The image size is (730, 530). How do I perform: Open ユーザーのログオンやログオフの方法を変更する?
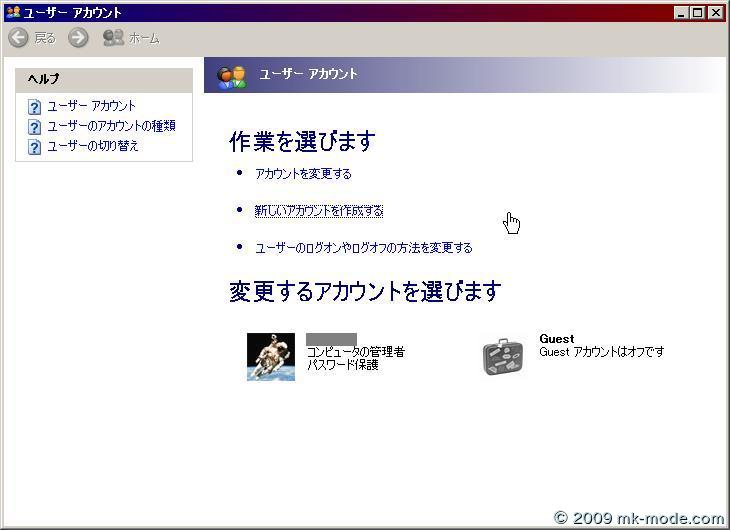pos(363,248)
